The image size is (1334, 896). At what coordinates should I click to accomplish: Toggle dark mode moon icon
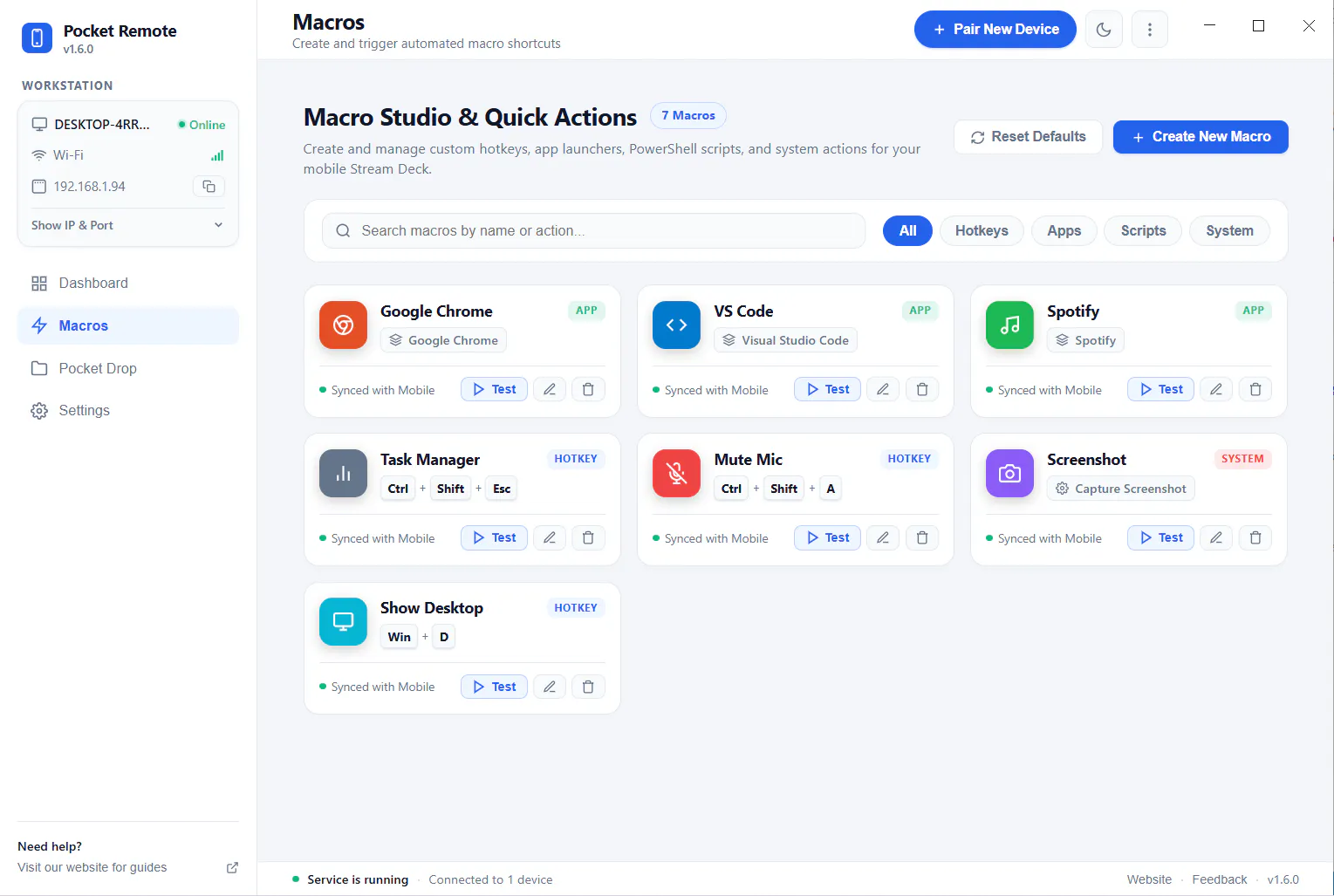tap(1104, 30)
